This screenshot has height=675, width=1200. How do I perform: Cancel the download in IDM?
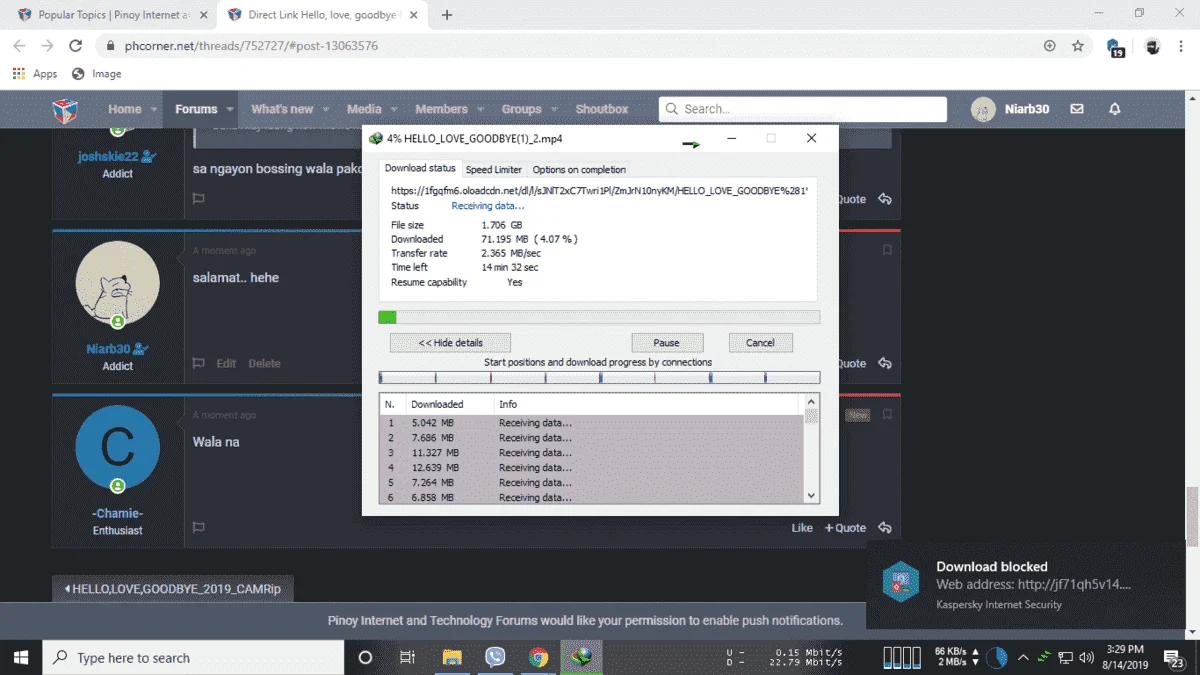tap(760, 342)
